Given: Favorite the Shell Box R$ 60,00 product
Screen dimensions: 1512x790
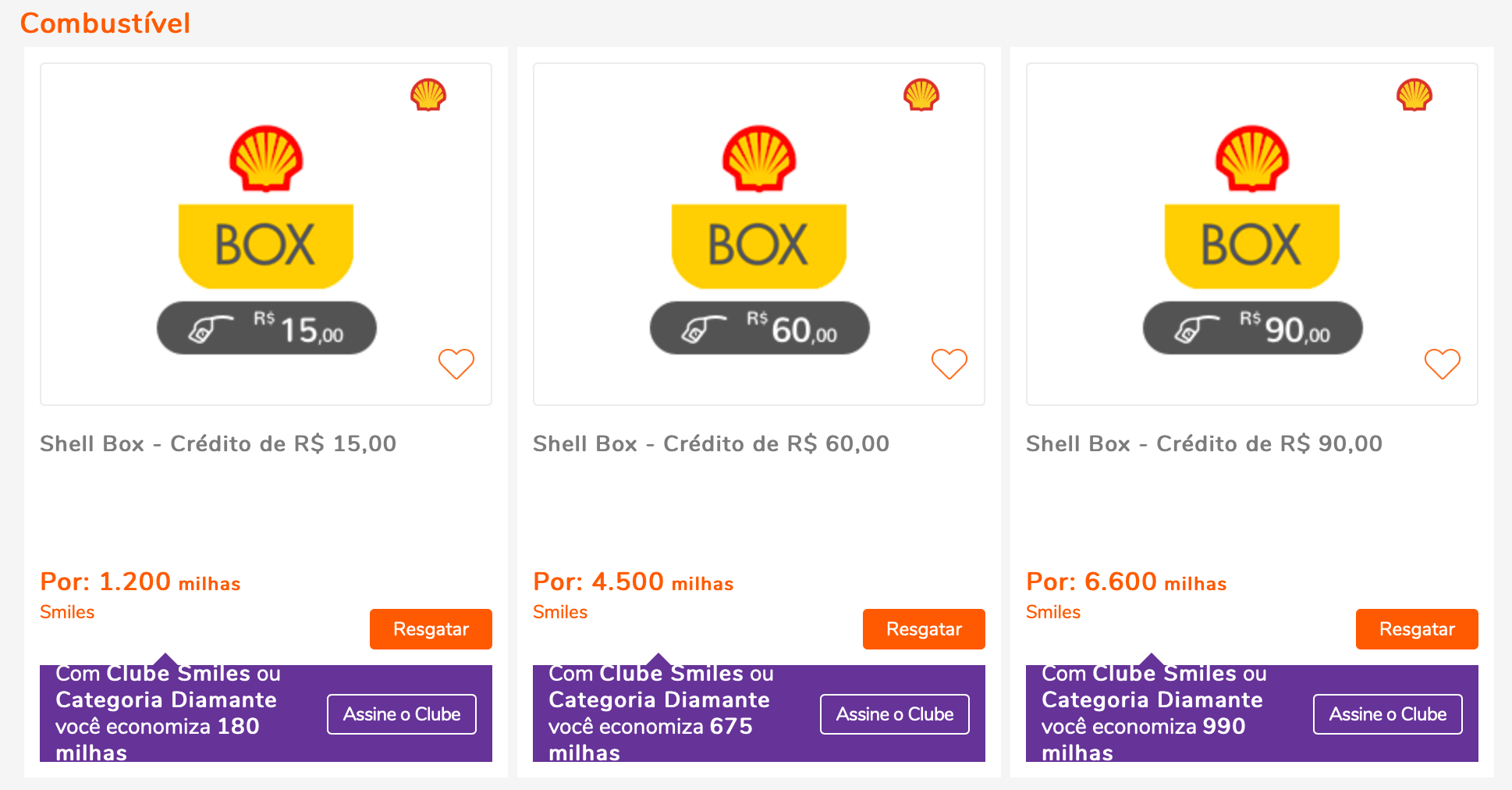Looking at the screenshot, I should pyautogui.click(x=949, y=364).
